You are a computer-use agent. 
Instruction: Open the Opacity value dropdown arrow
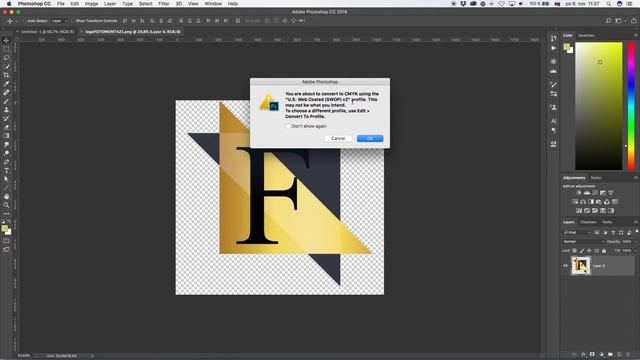tap(636, 242)
